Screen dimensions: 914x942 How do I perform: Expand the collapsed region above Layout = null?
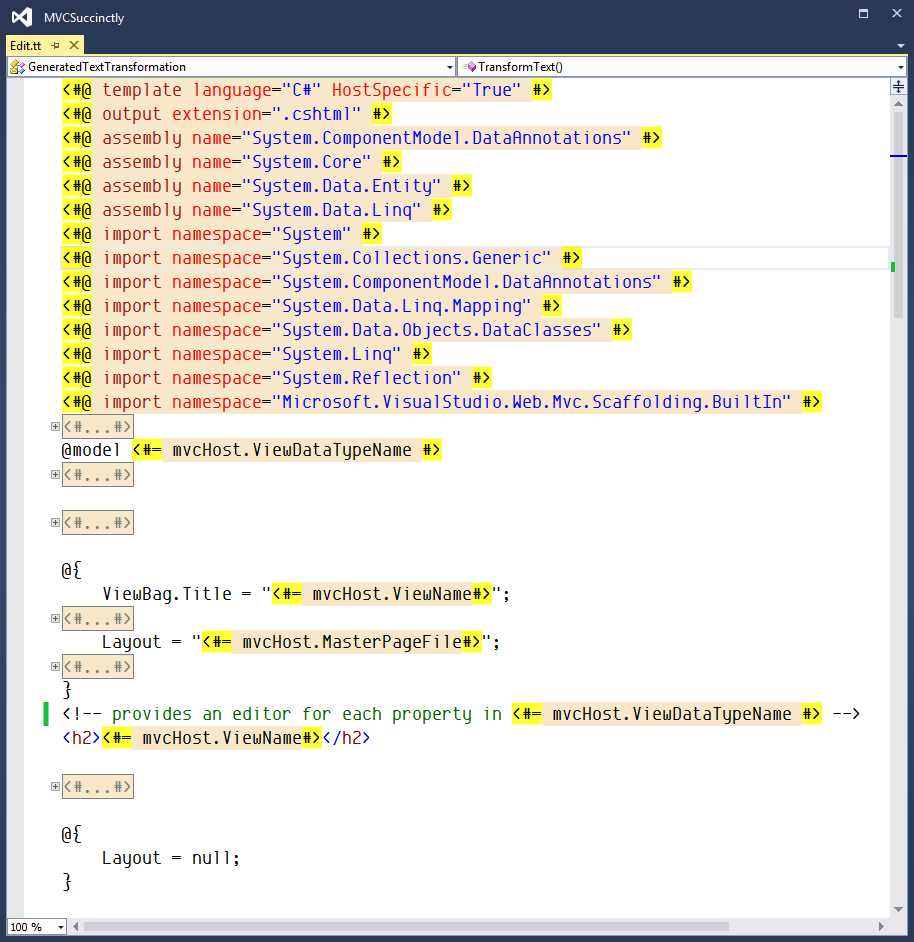pyautogui.click(x=55, y=786)
